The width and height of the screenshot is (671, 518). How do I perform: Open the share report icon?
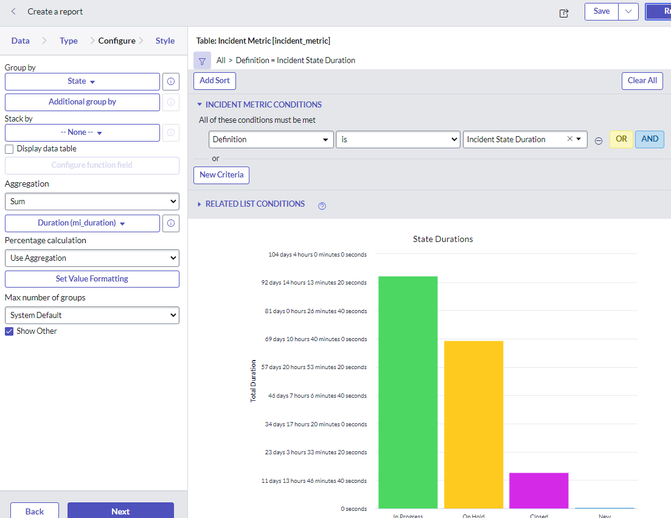(564, 13)
